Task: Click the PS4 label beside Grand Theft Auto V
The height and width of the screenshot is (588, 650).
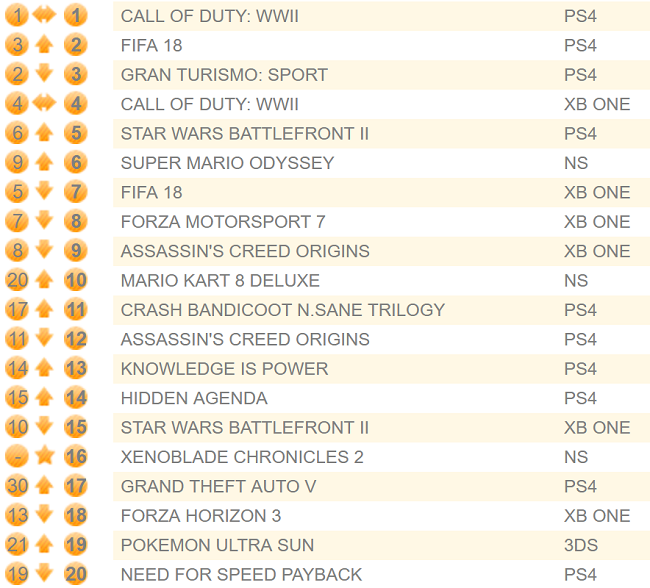Action: point(580,487)
